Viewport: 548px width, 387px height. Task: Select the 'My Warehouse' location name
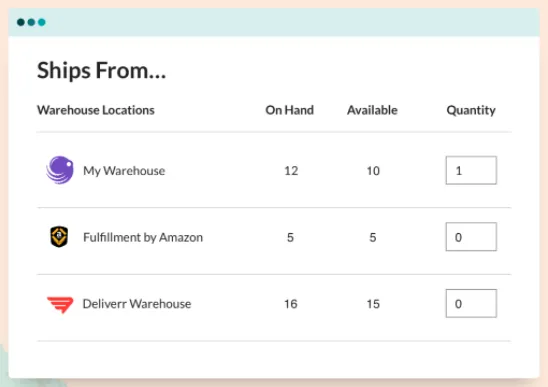tap(124, 171)
